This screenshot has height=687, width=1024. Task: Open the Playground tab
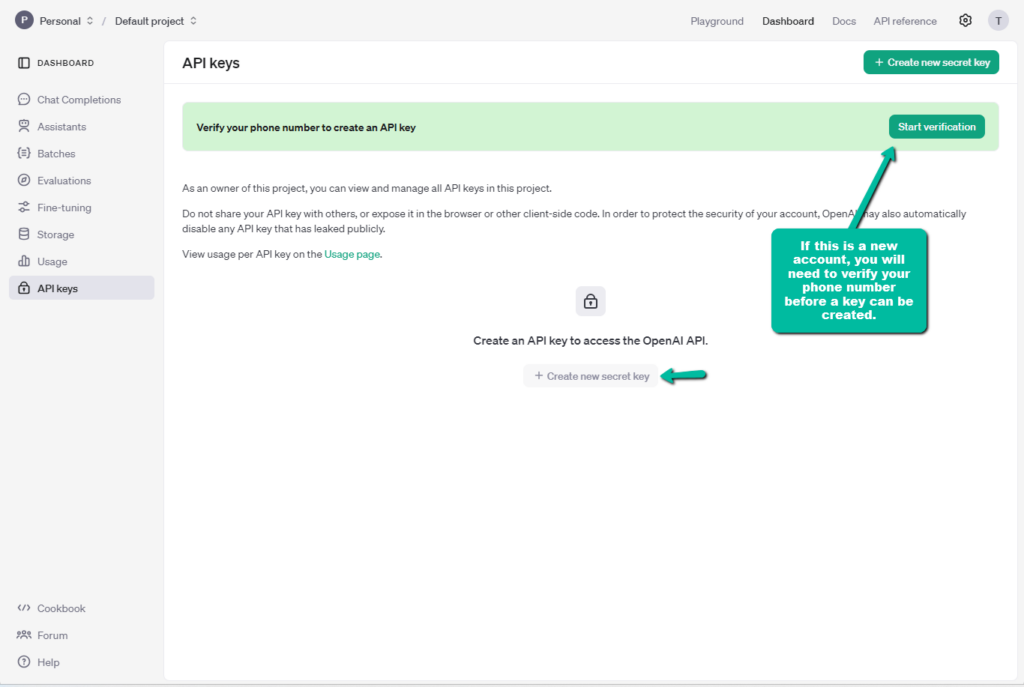click(x=716, y=21)
